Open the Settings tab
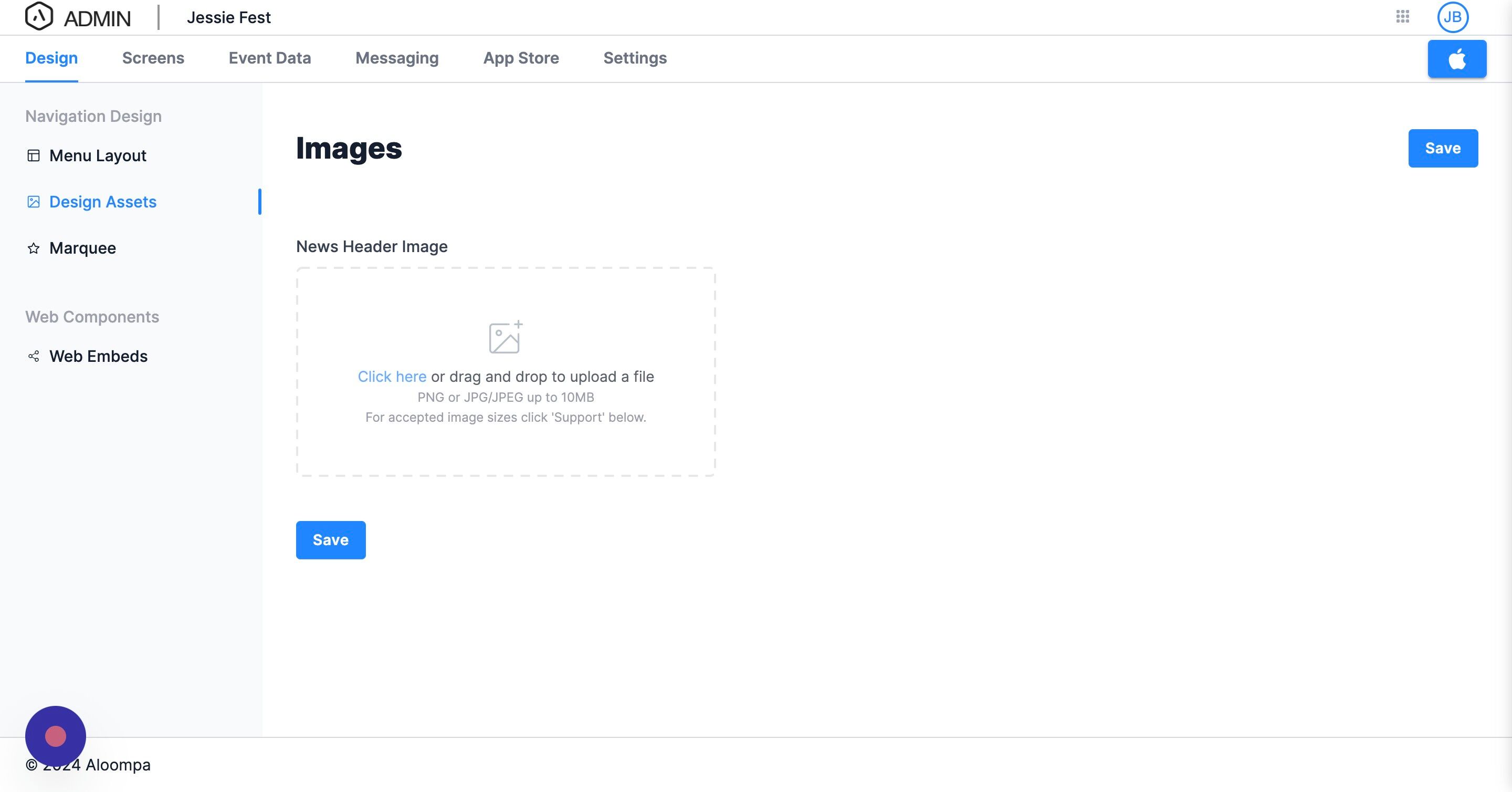This screenshot has height=792, width=1512. (x=635, y=58)
